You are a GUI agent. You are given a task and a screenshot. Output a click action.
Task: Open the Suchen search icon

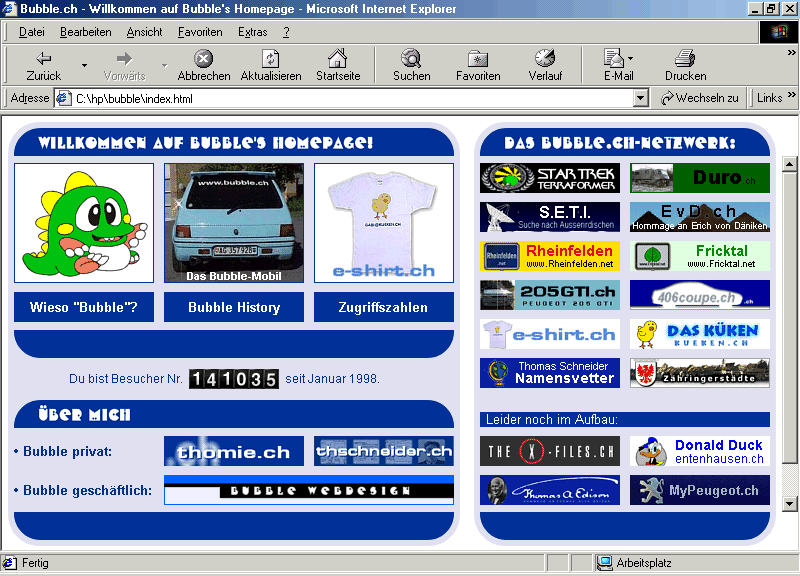pos(411,58)
